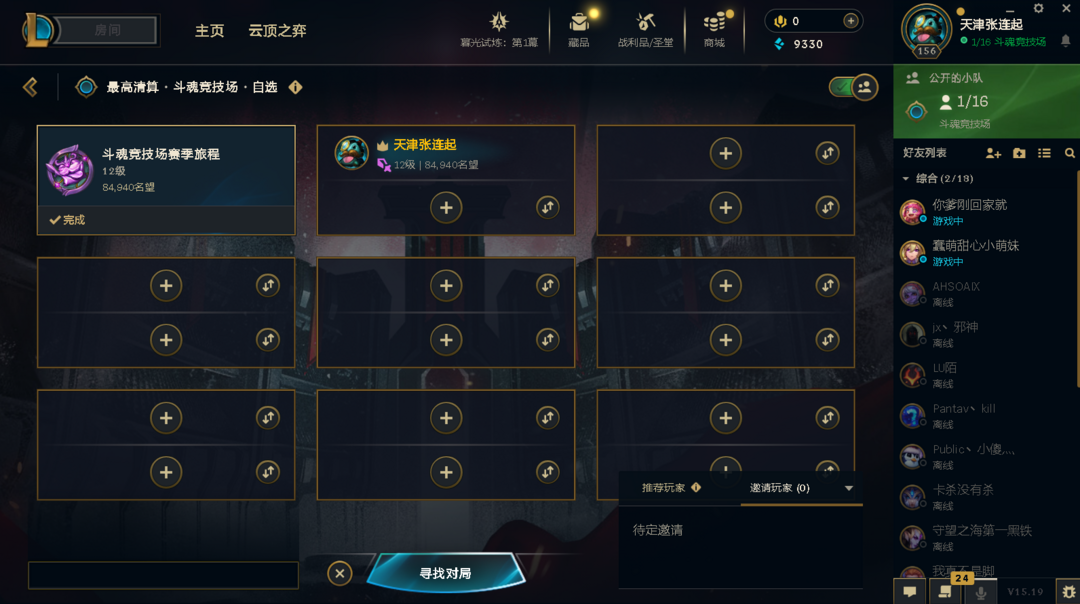The image size is (1080, 604).
Task: Click the chat input field at bottom left
Action: (163, 575)
